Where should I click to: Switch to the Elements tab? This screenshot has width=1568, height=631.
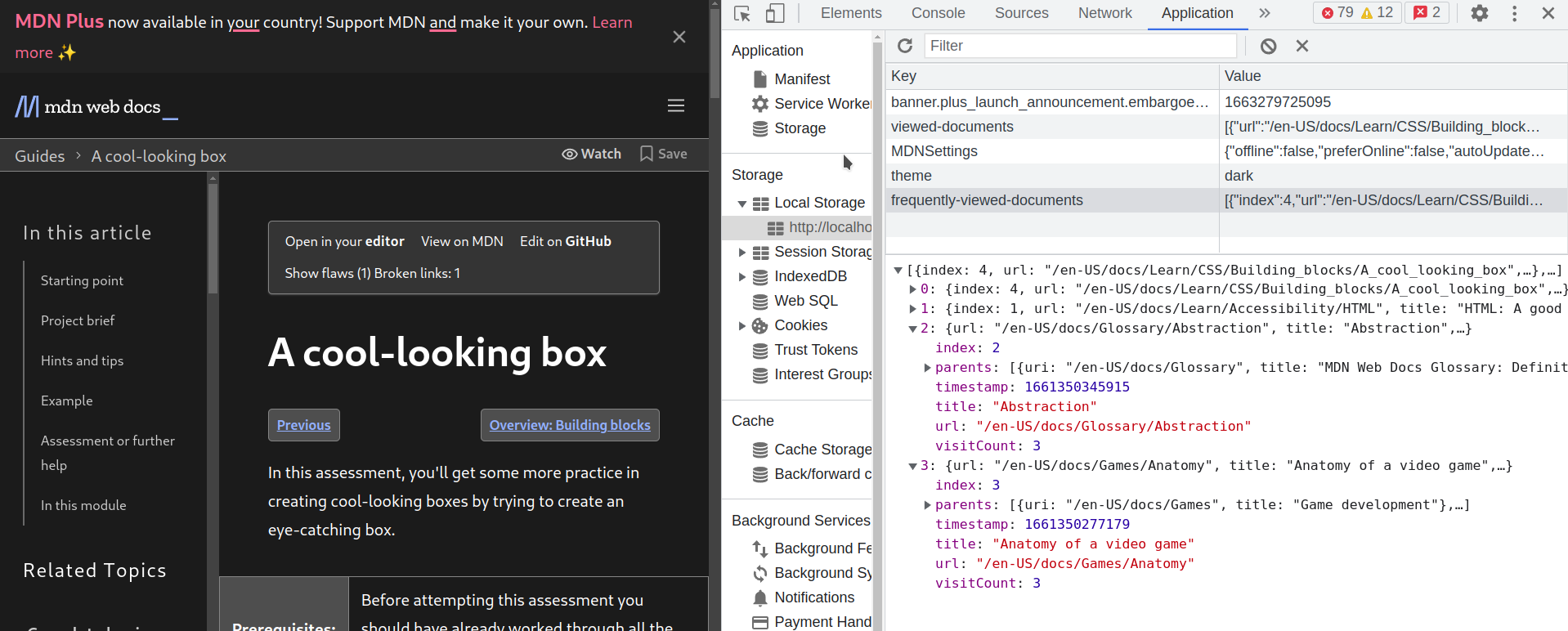point(851,13)
